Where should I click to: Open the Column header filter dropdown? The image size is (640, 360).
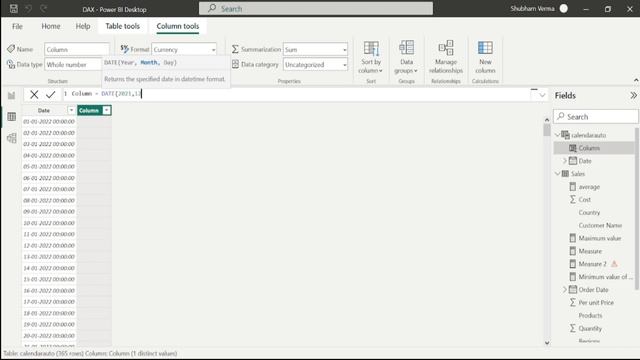tap(107, 110)
